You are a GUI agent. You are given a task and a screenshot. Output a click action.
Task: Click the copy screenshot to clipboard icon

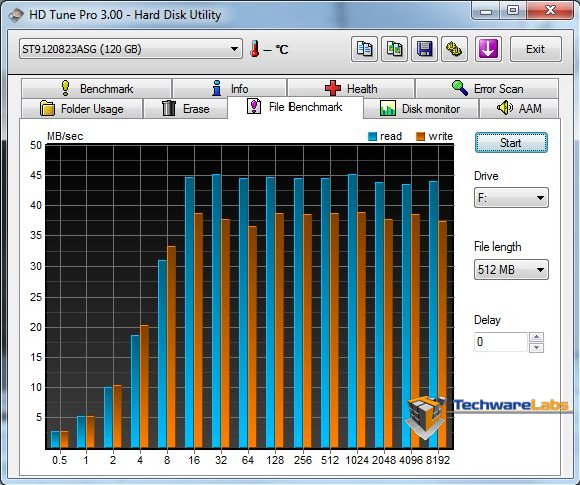[394, 49]
